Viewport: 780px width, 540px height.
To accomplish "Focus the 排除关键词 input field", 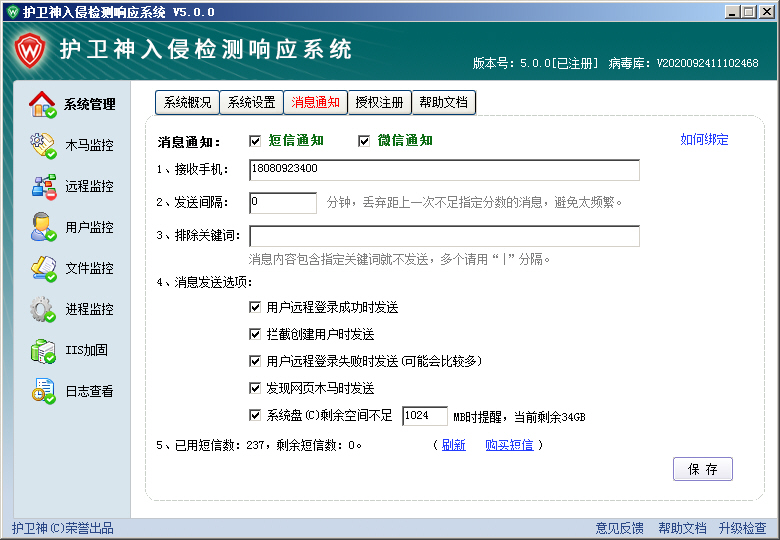I will pyautogui.click(x=444, y=236).
